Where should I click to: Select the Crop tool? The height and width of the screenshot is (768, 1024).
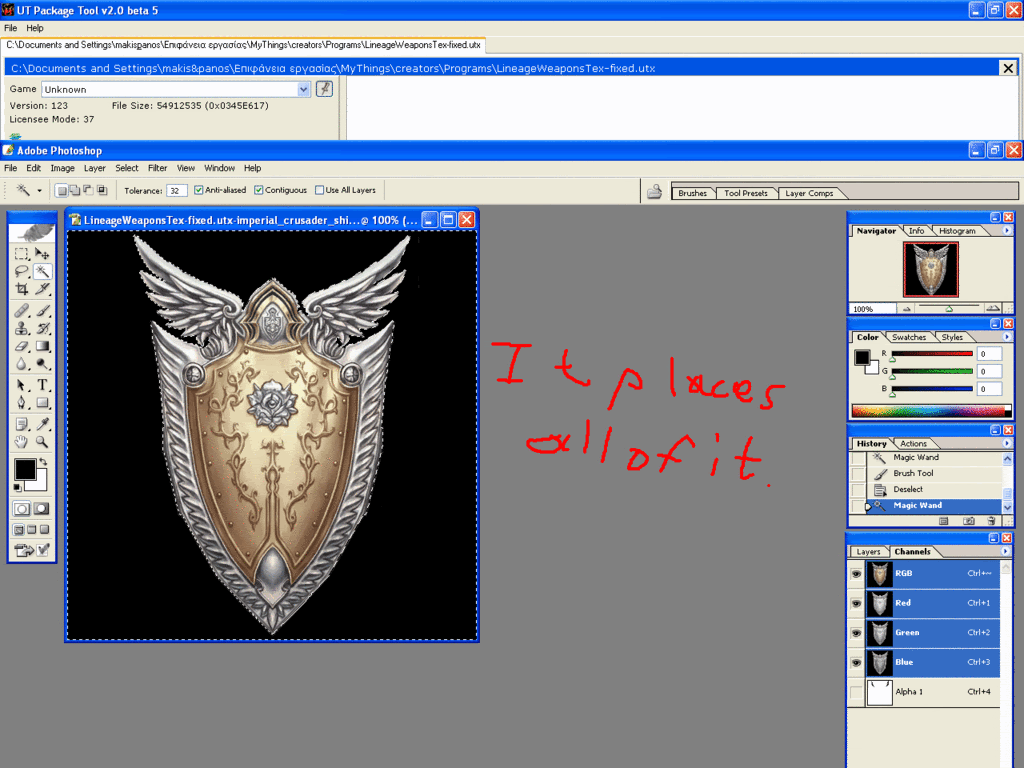[21, 289]
